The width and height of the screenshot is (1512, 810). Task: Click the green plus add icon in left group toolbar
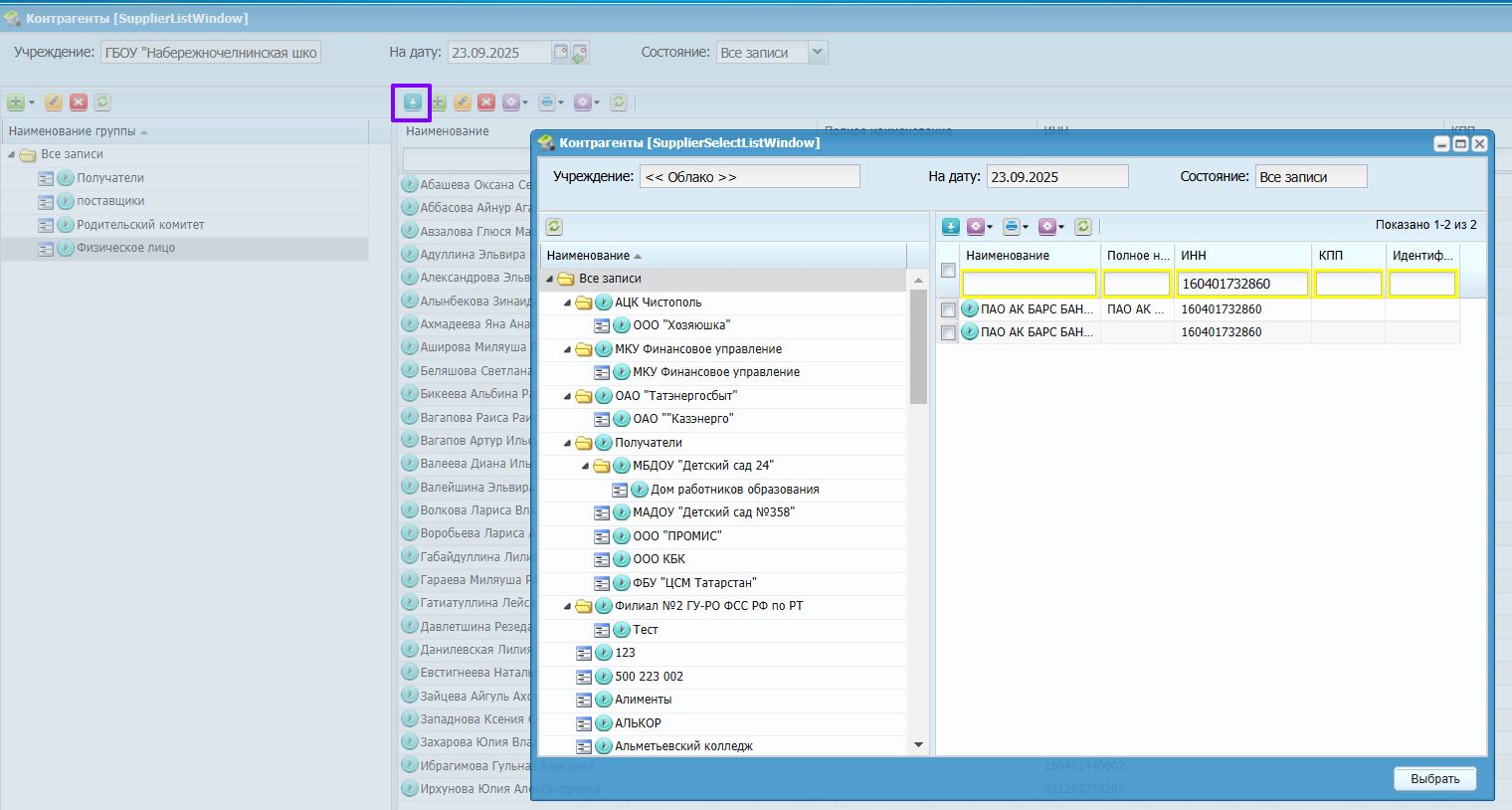click(16, 102)
